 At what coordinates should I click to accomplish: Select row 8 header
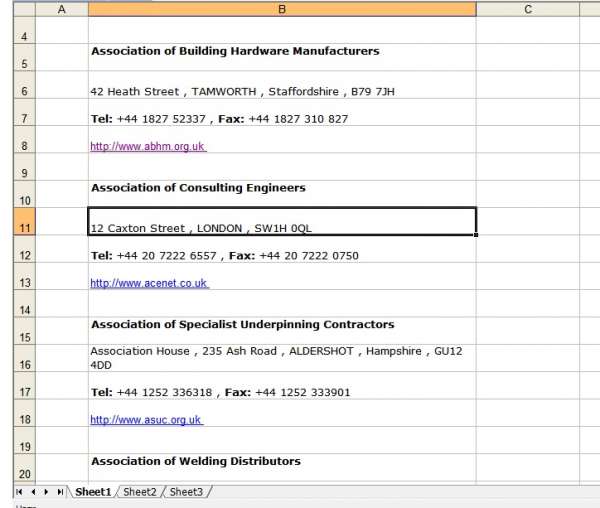click(24, 140)
